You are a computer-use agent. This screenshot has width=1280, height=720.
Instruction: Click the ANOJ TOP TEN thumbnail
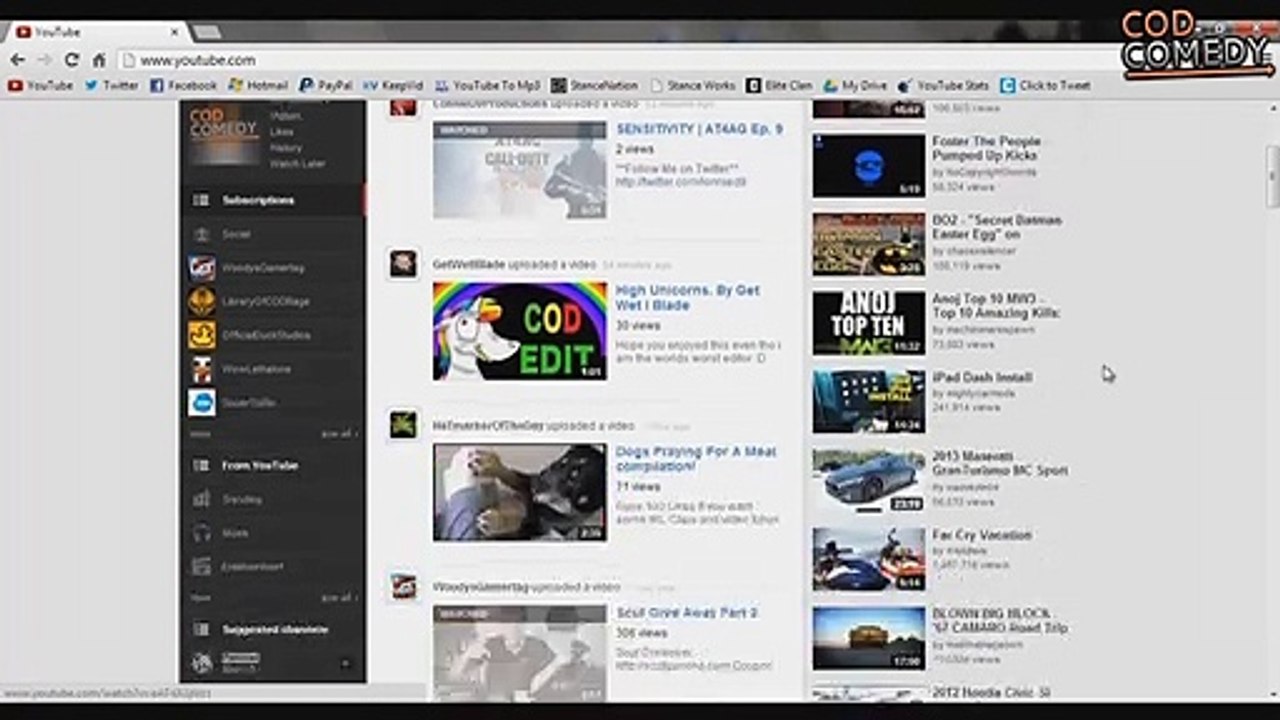868,323
